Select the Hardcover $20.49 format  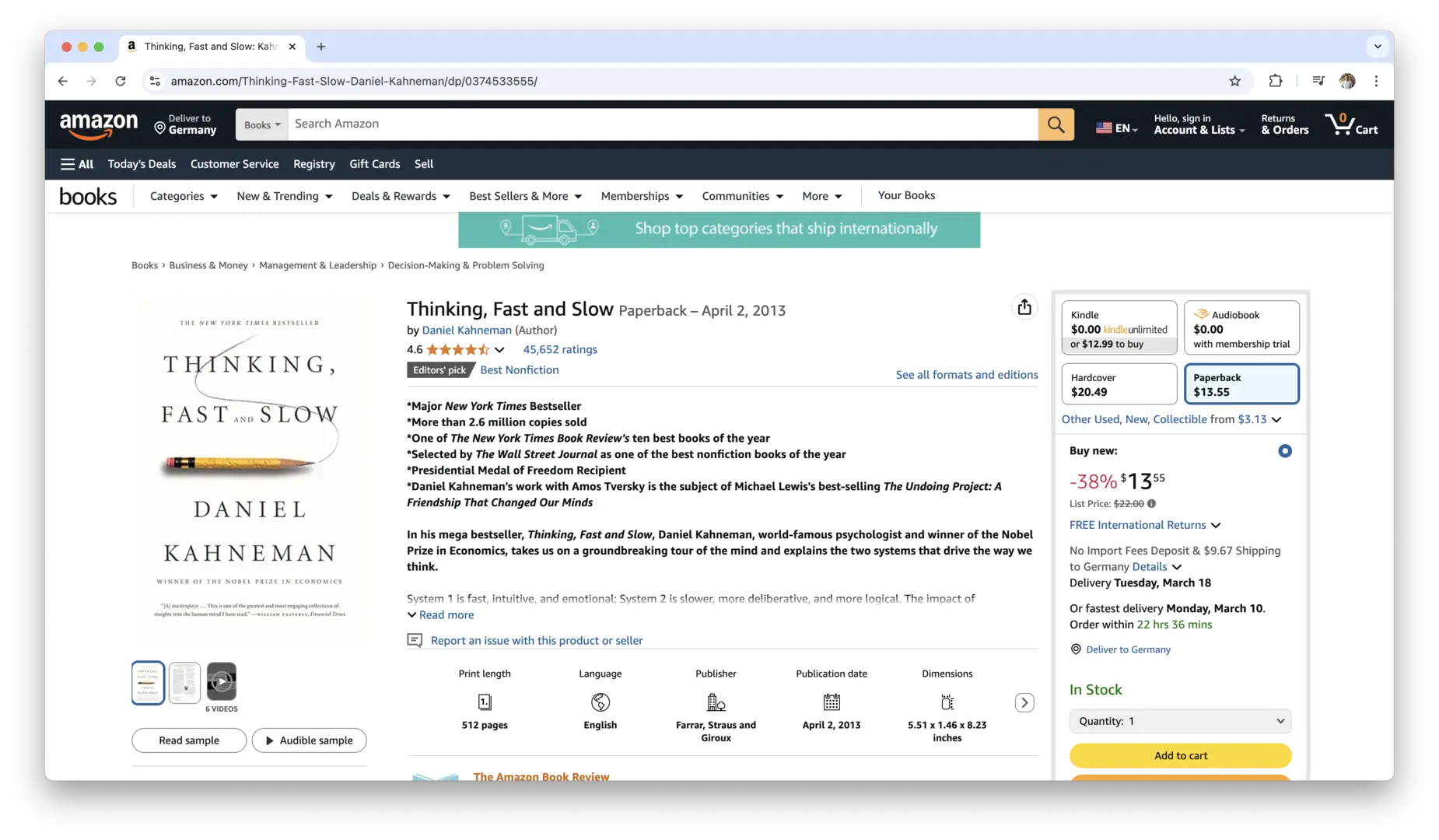tap(1119, 384)
